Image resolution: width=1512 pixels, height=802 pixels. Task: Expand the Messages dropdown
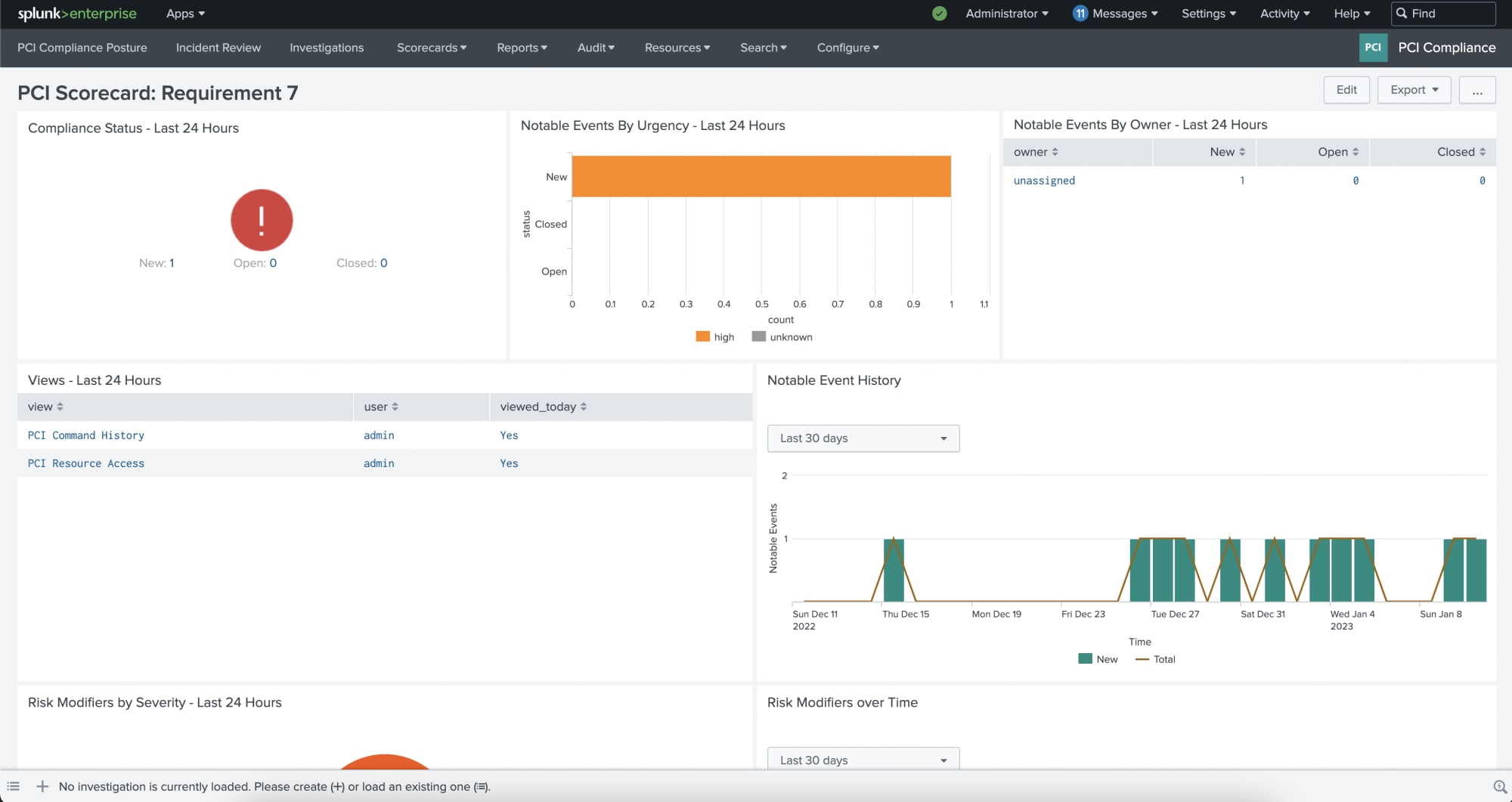tap(1125, 14)
